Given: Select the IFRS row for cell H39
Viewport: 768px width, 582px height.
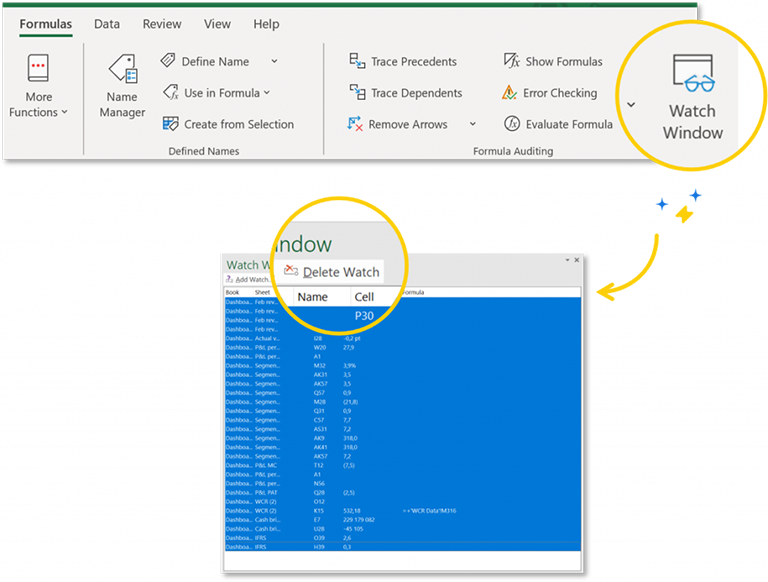Looking at the screenshot, I should pos(403,547).
